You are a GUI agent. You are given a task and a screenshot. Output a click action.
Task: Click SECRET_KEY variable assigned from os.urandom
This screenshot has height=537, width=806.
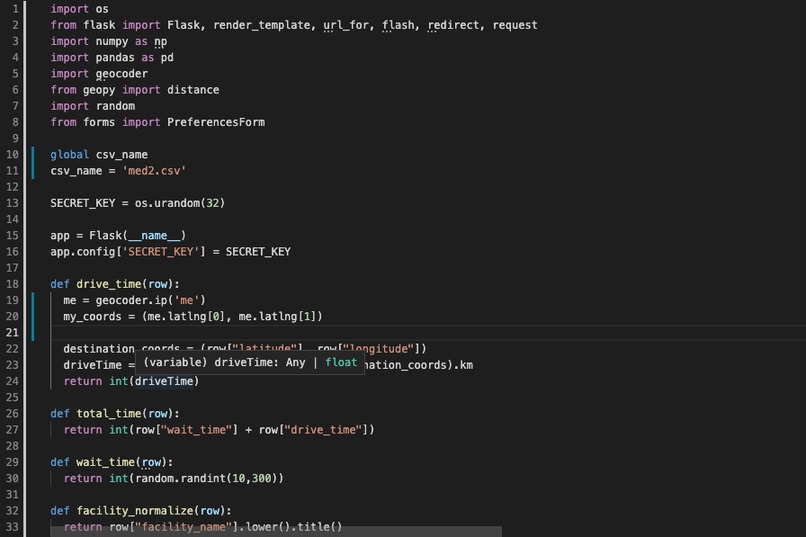point(83,203)
